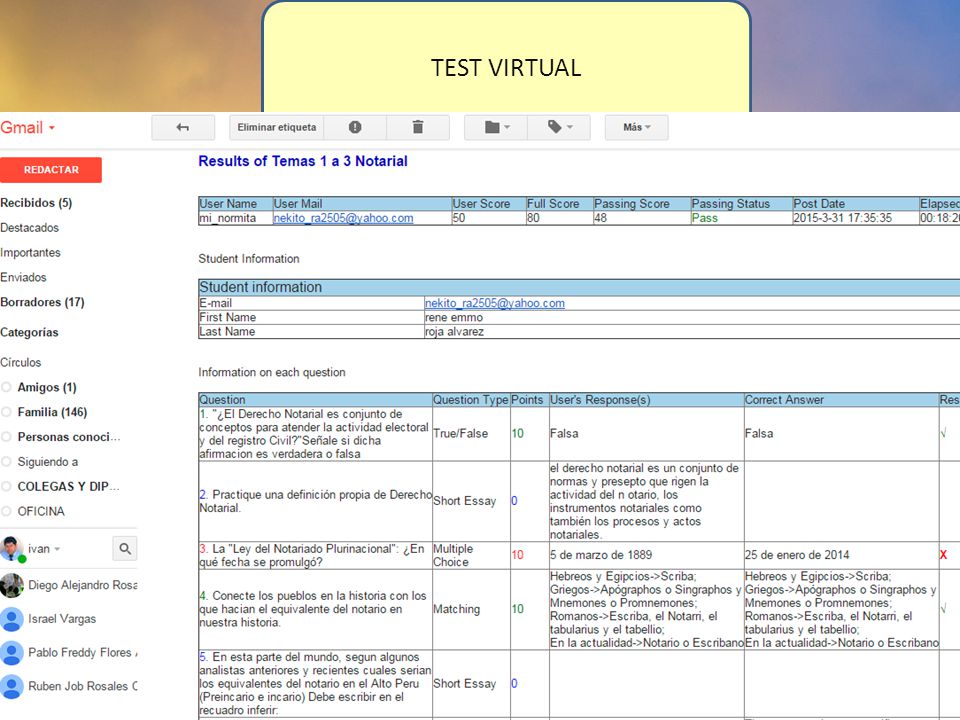Image resolution: width=960 pixels, height=720 pixels.
Task: Click the red X result mark for question 3
Action: [943, 555]
